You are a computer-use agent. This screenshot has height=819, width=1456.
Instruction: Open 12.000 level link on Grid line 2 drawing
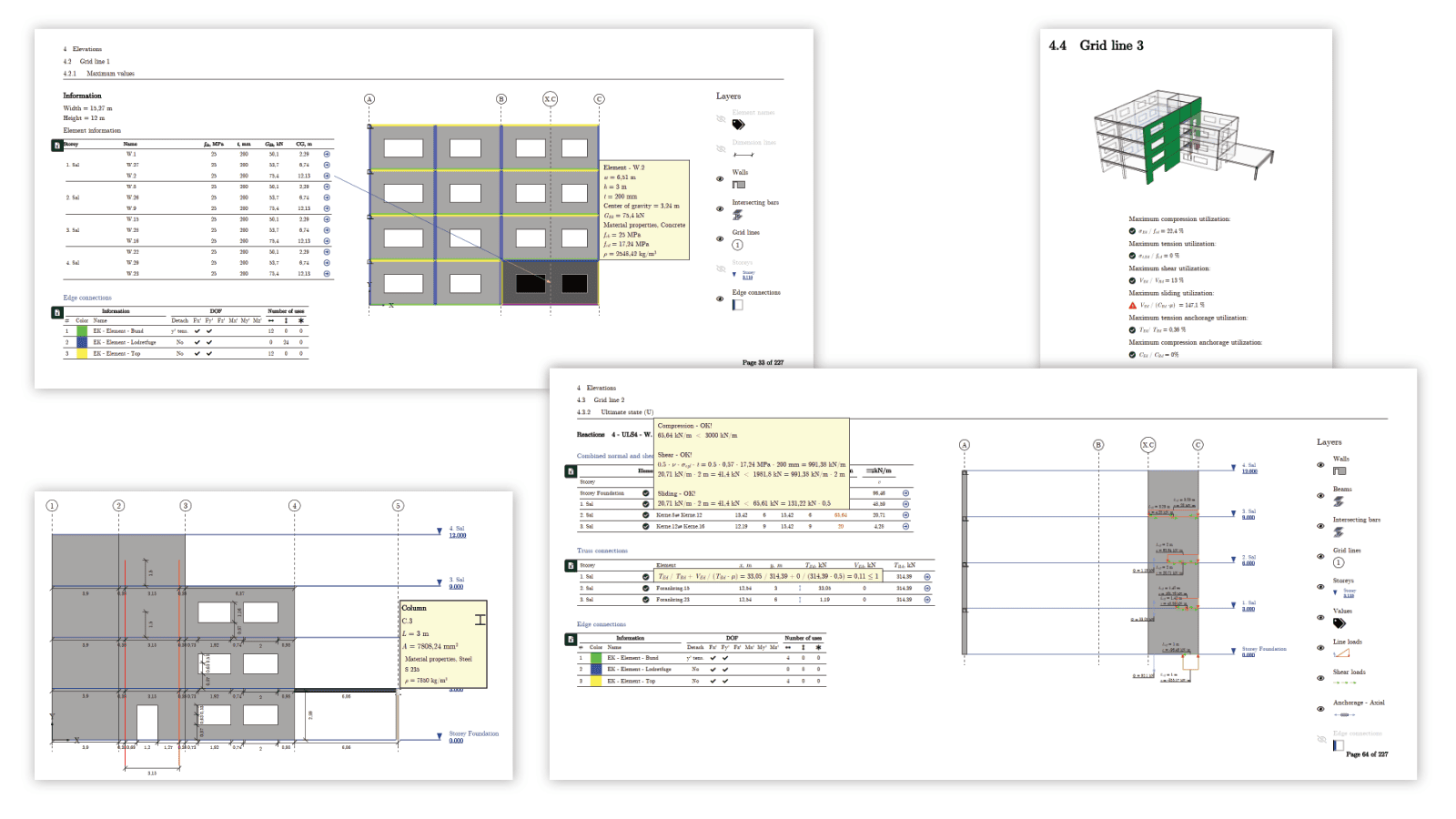[x=1249, y=471]
